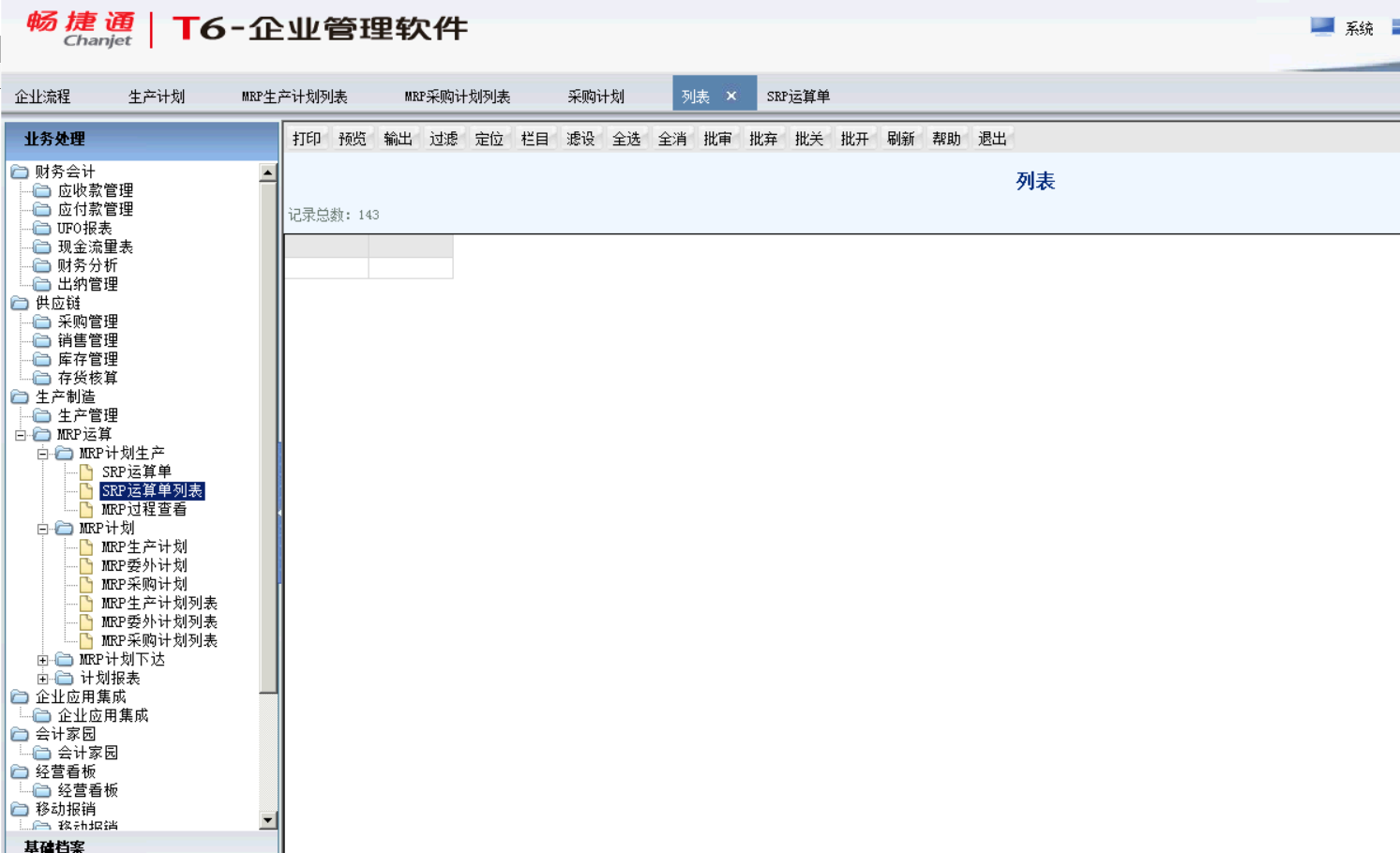The height and width of the screenshot is (853, 1400).
Task: Click the 企业应用集成 top-level folder icon
Action: click(20, 696)
